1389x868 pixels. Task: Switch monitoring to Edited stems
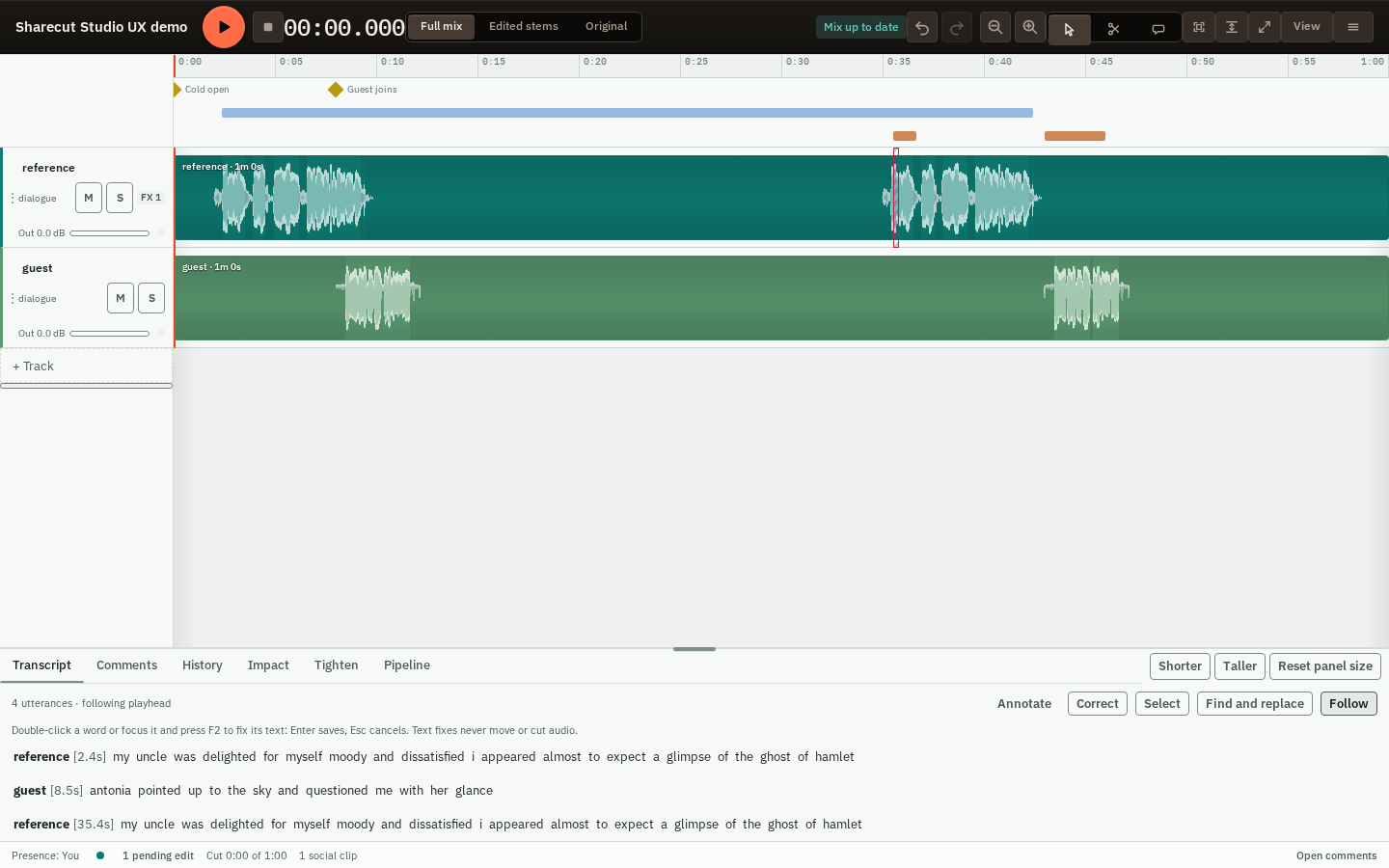pos(524,27)
